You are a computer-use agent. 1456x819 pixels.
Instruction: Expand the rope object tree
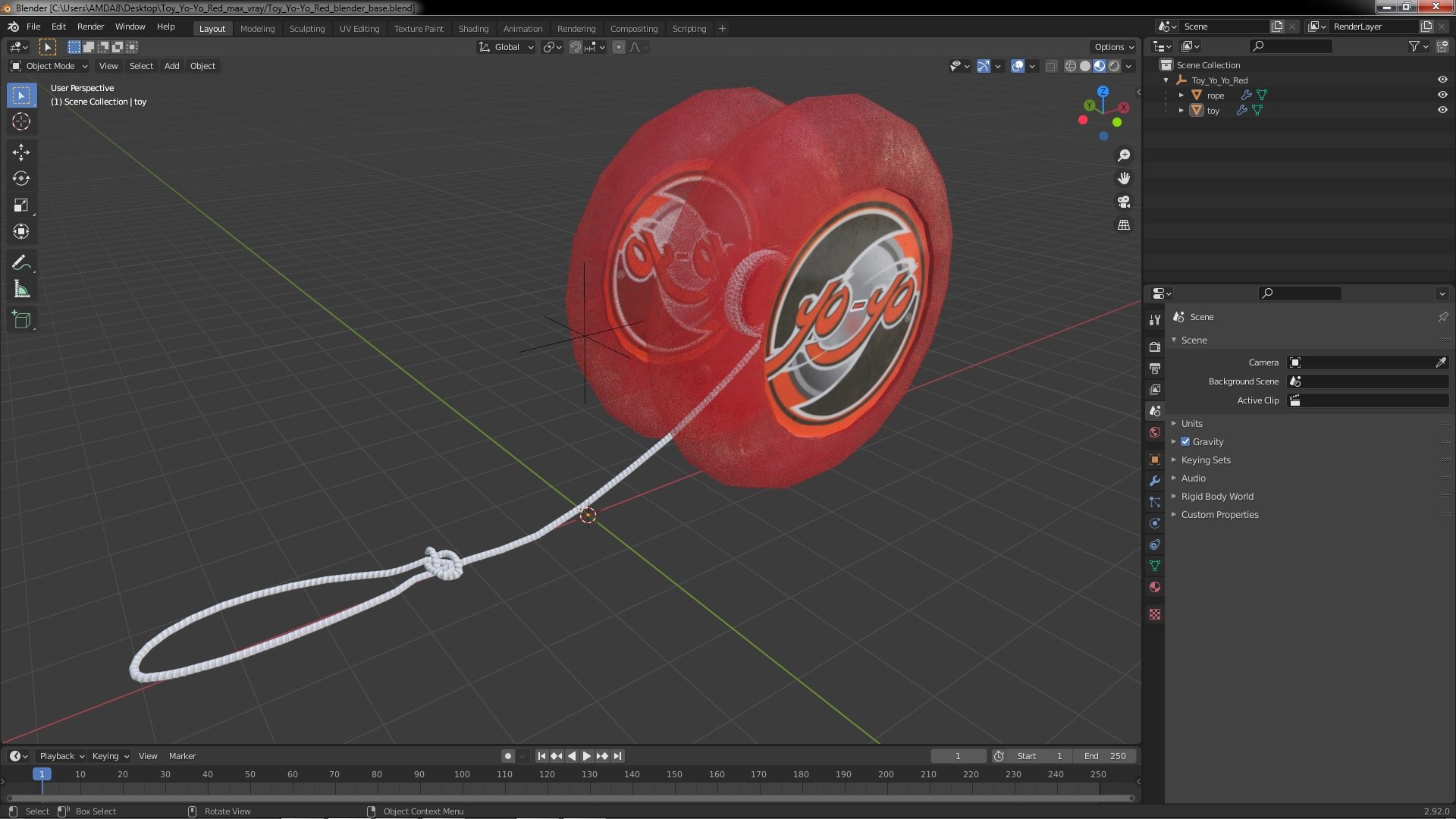(1181, 96)
